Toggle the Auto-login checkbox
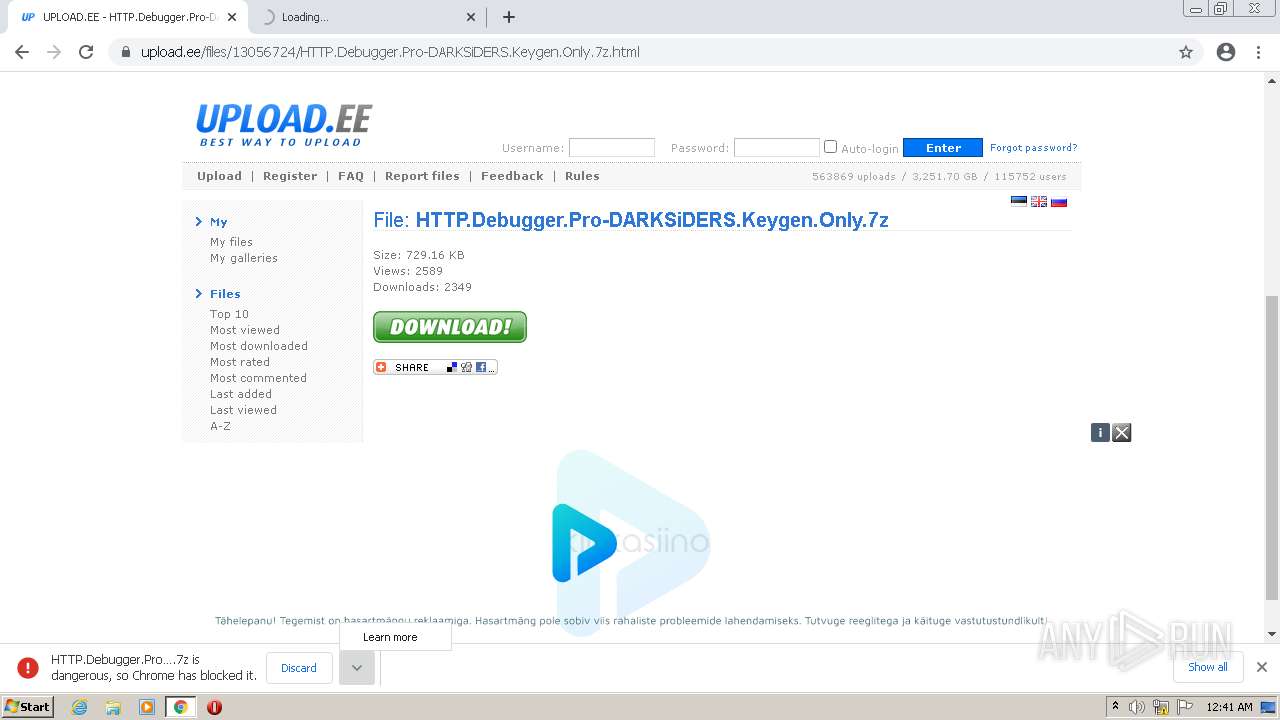This screenshot has height=720, width=1280. pos(830,147)
